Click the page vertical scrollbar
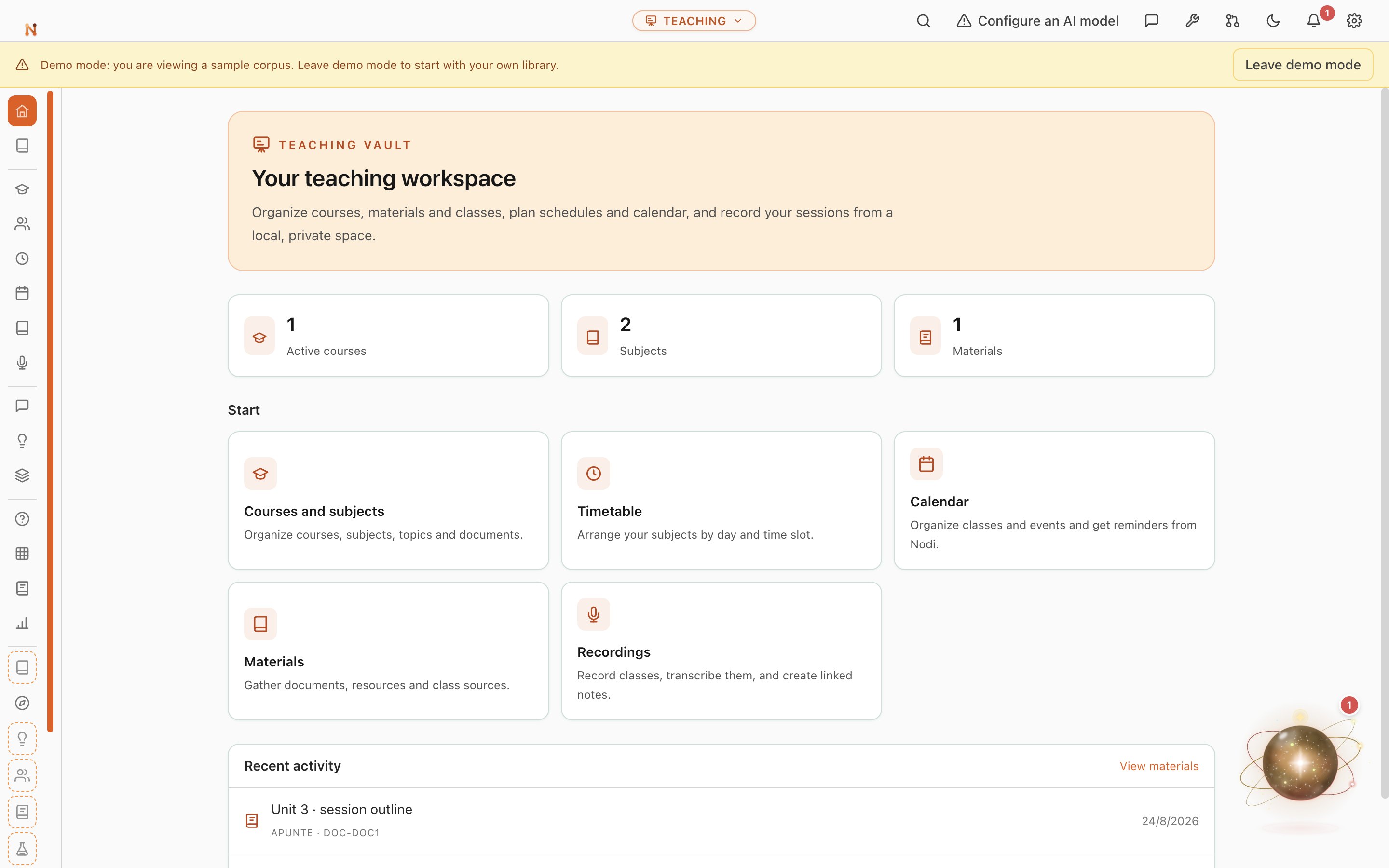The width and height of the screenshot is (1389, 868). pos(1384,442)
